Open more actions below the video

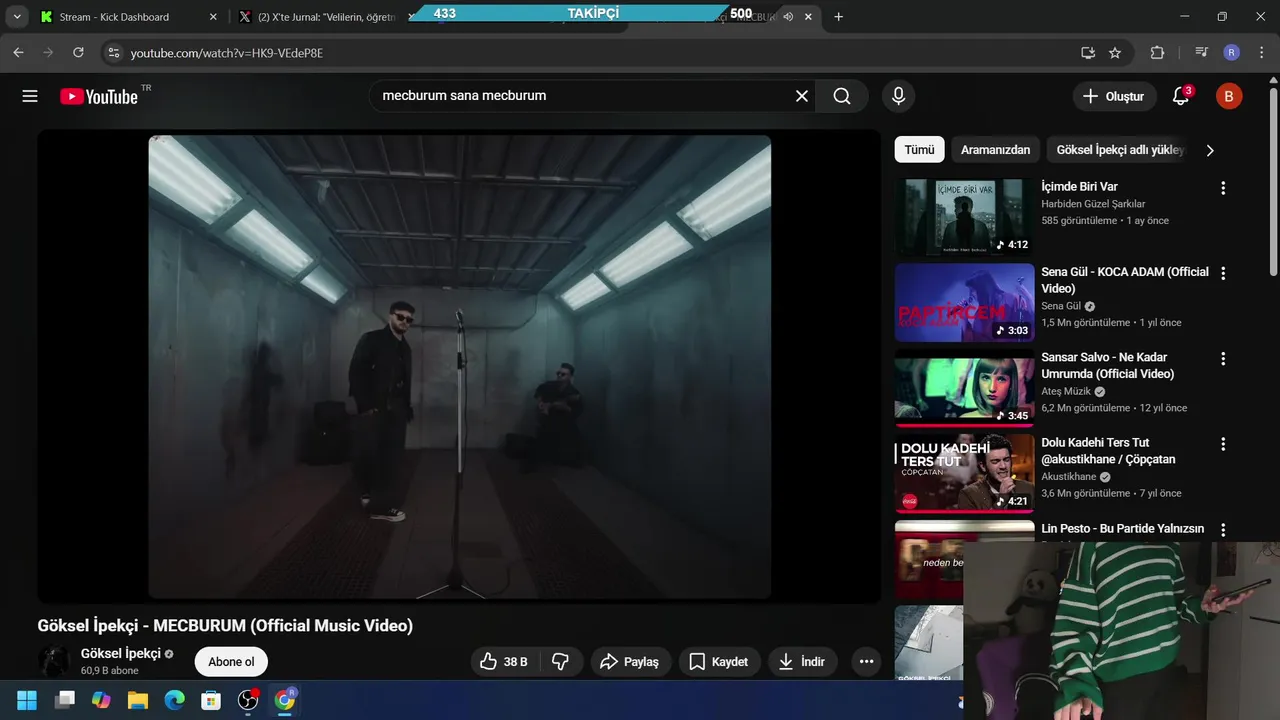866,661
